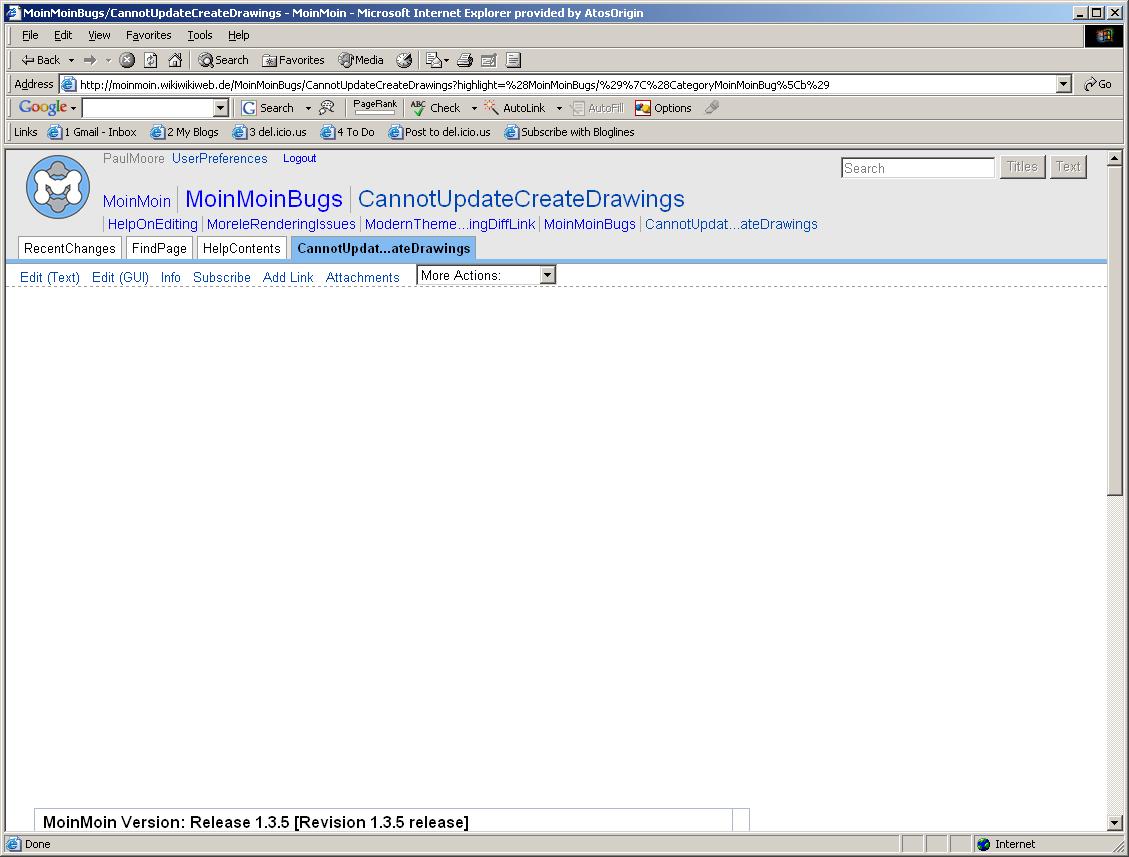
Task: Expand the Mail icon dropdown arrow
Action: click(x=446, y=60)
